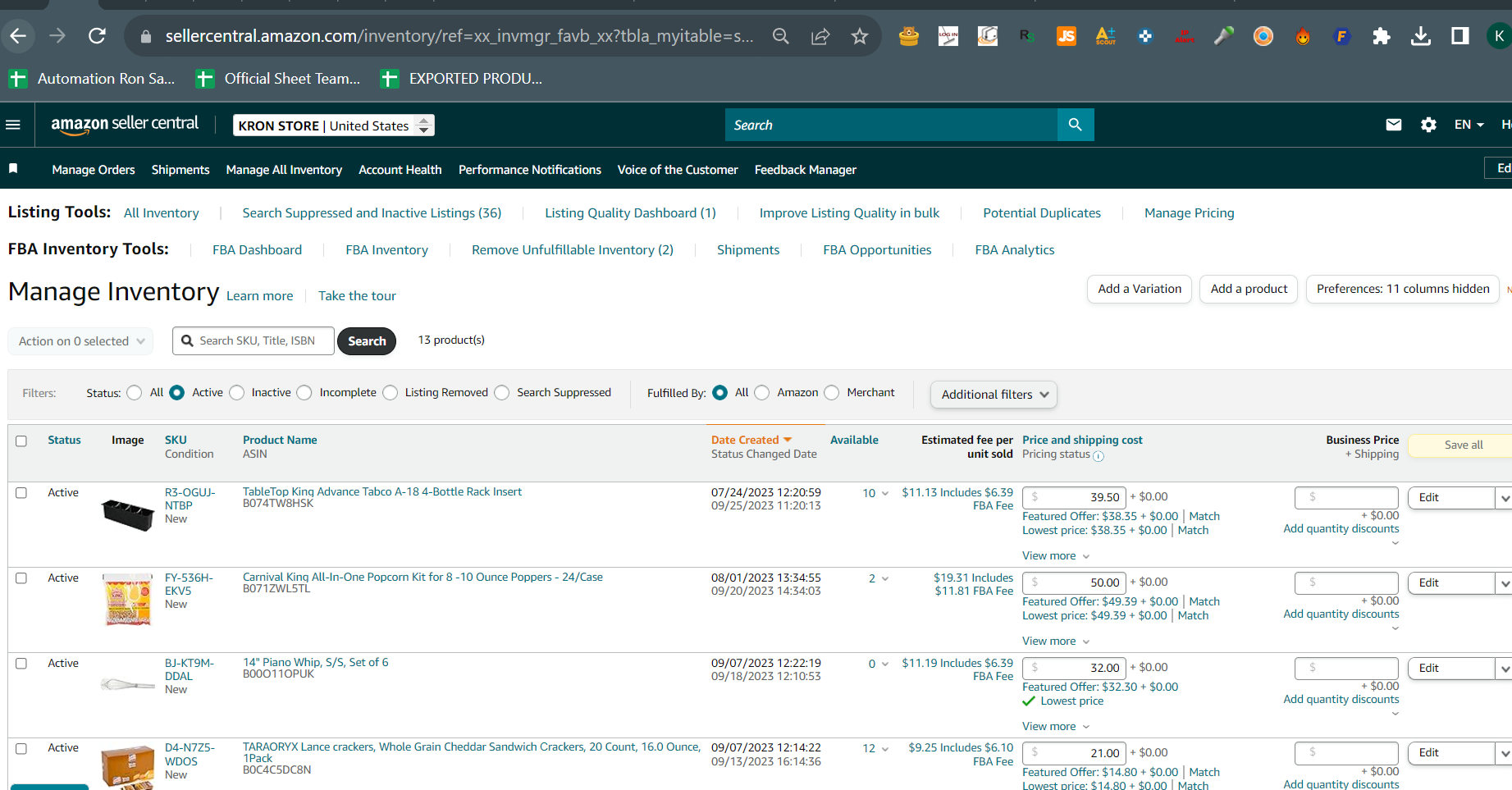Open the FBA Dashboard link
Image resolution: width=1512 pixels, height=790 pixels.
click(x=257, y=250)
